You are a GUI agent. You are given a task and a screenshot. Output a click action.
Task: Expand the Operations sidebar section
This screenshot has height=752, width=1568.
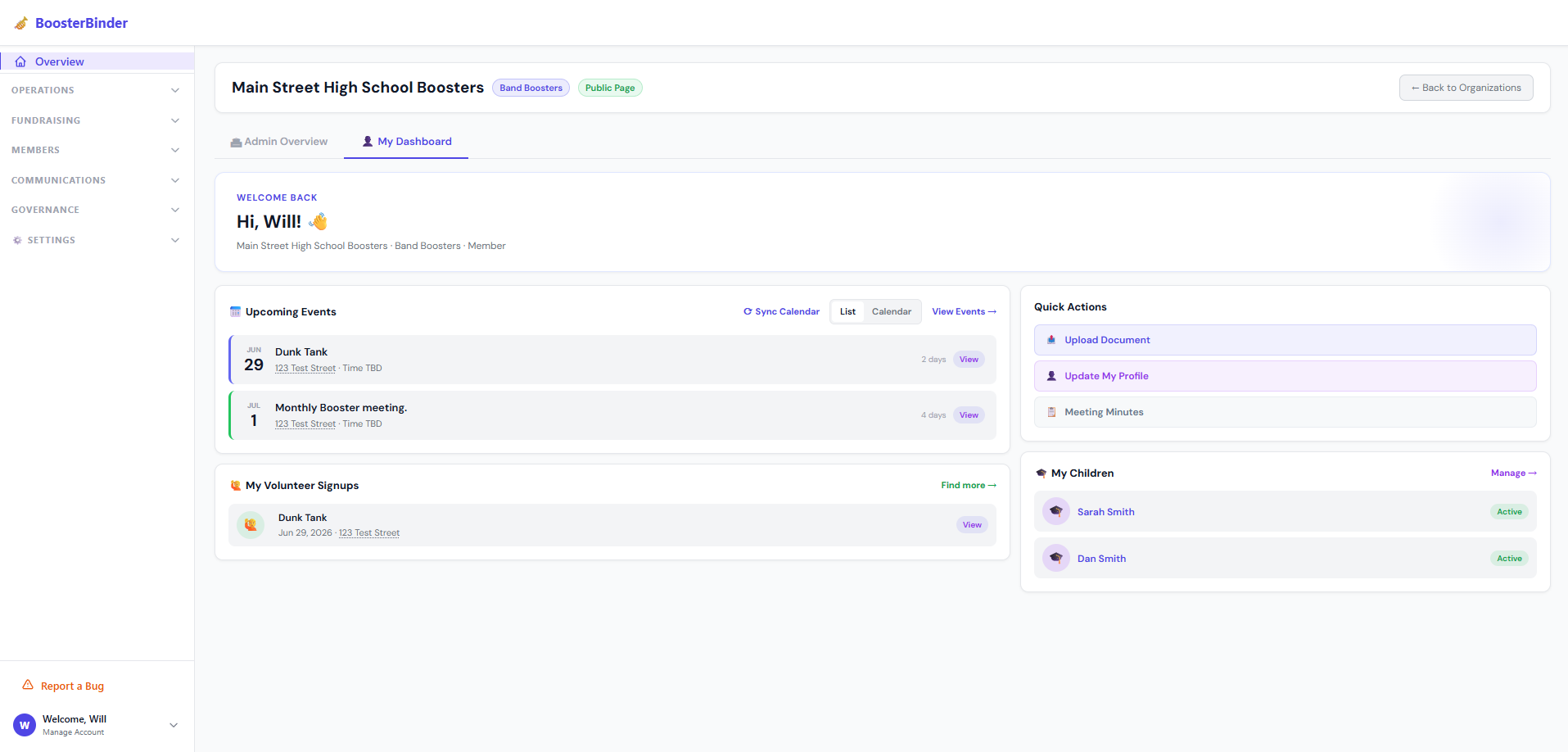coord(97,90)
